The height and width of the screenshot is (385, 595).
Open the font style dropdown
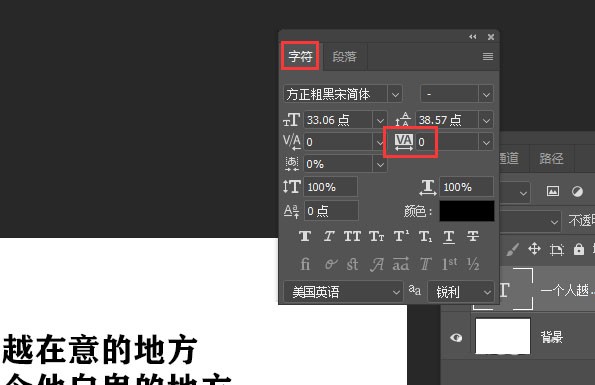486,94
